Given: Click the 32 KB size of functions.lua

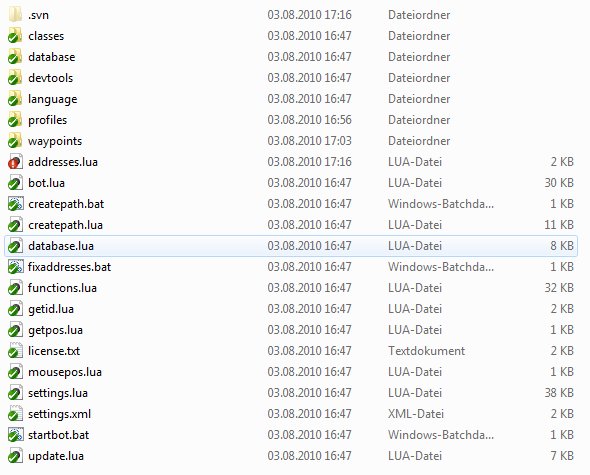Looking at the screenshot, I should 559,288.
